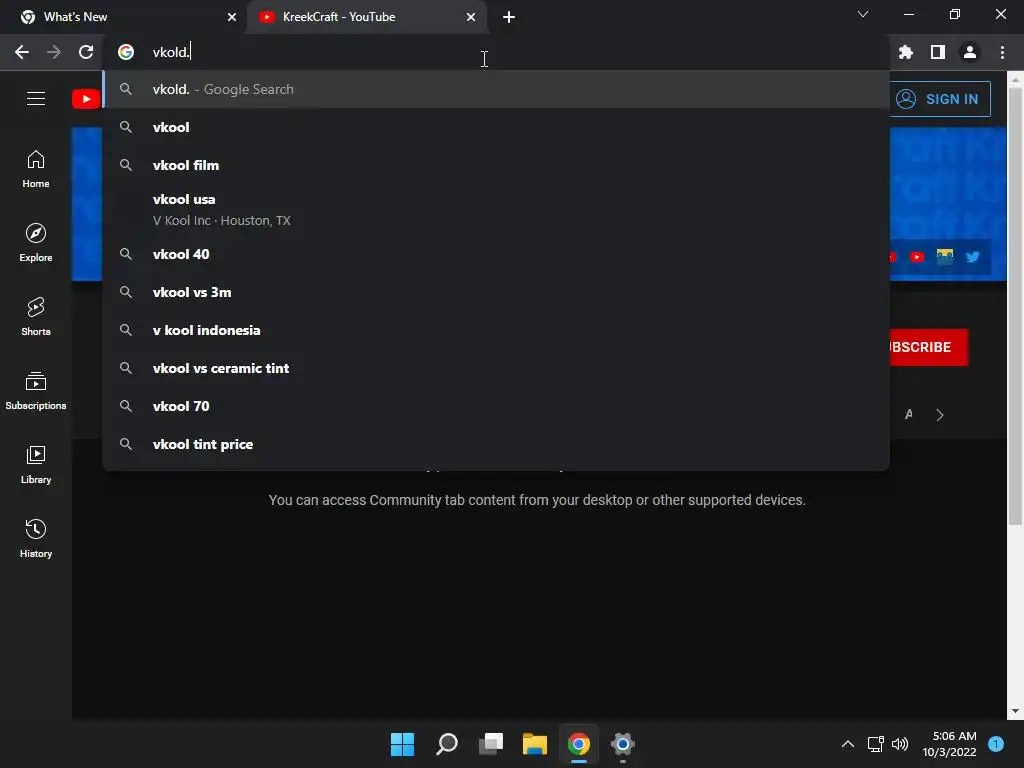Choose the 'vkool film' suggestion
Viewport: 1024px width, 768px height.
(496, 165)
